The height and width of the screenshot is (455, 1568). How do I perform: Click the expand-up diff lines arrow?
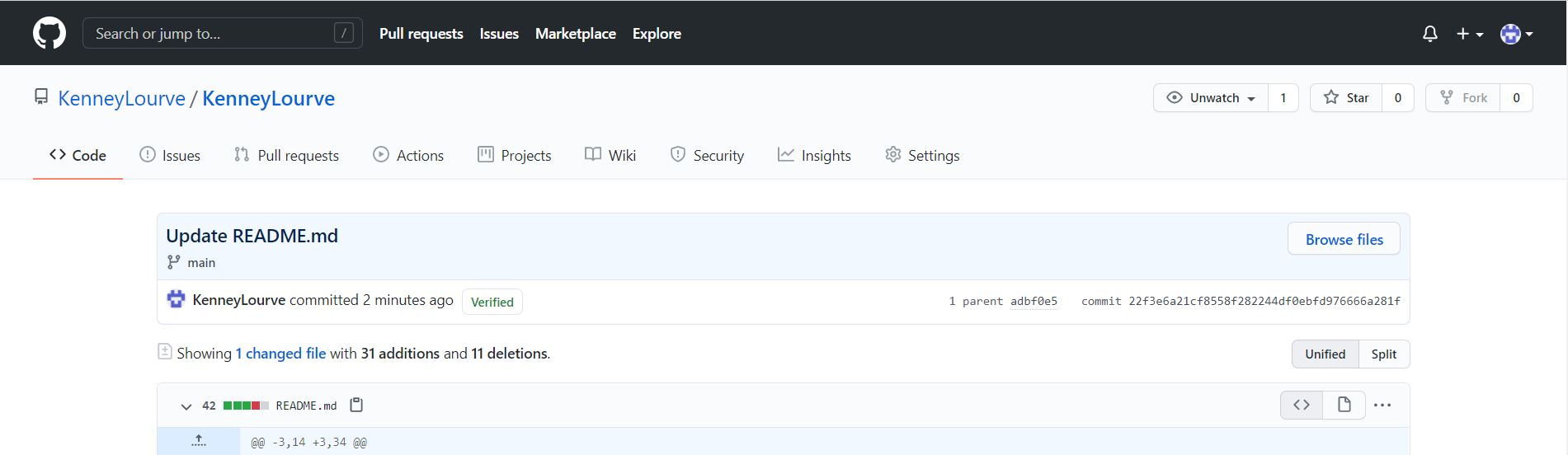(199, 441)
